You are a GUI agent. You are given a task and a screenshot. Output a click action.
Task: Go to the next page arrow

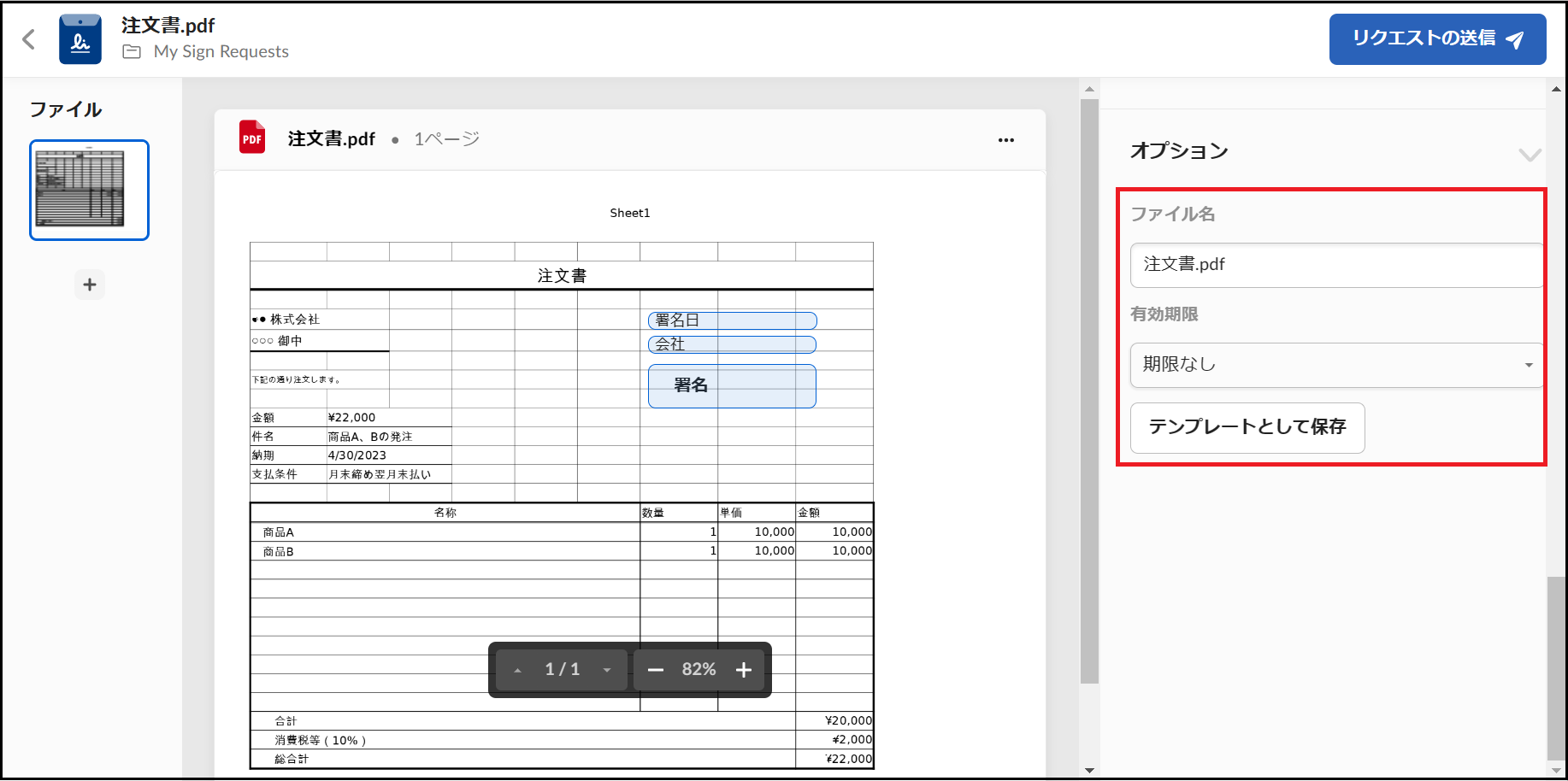(607, 670)
